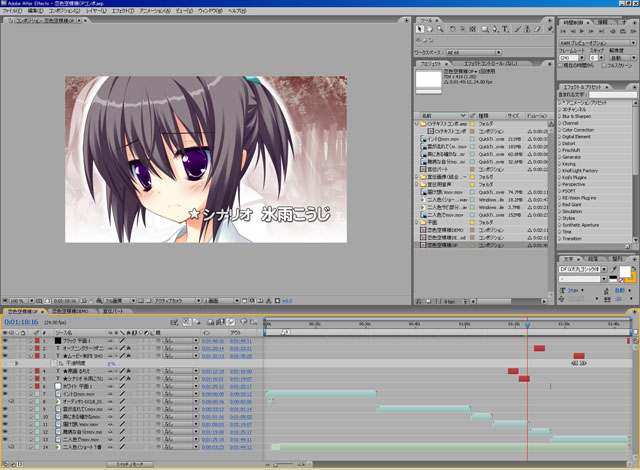Go to first frame in Time Controls
This screenshot has height=470, width=640.
[x=563, y=31]
